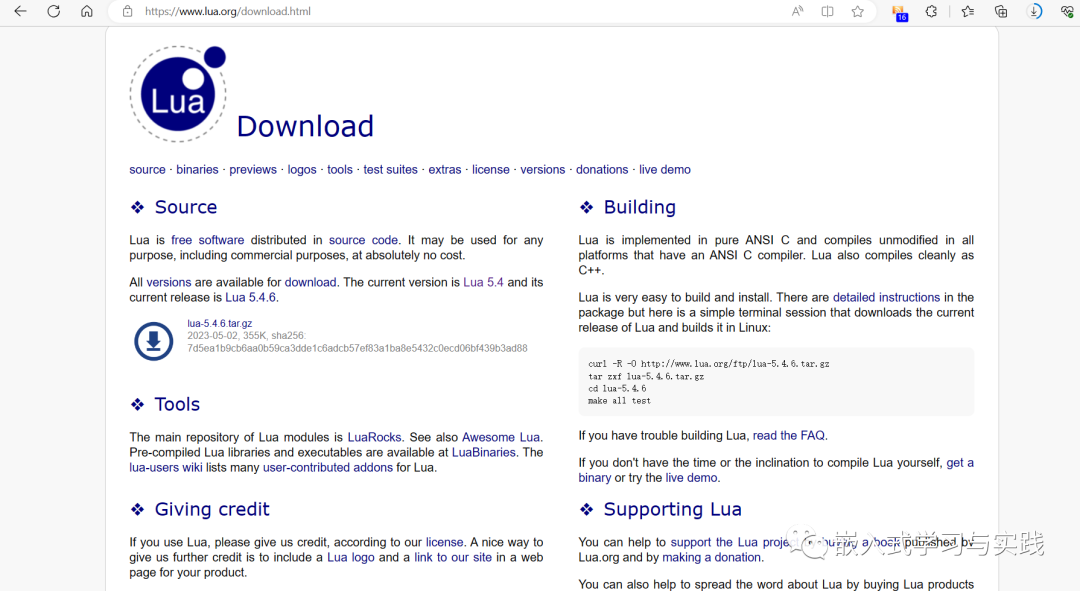Open the tools navigation link
This screenshot has height=591, width=1080.
[x=340, y=169]
